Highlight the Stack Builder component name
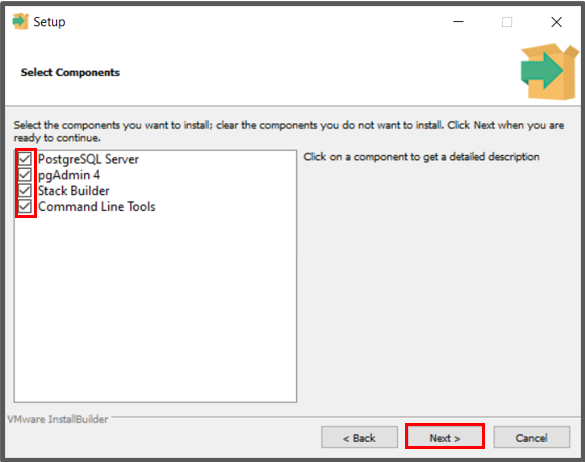 click(74, 191)
